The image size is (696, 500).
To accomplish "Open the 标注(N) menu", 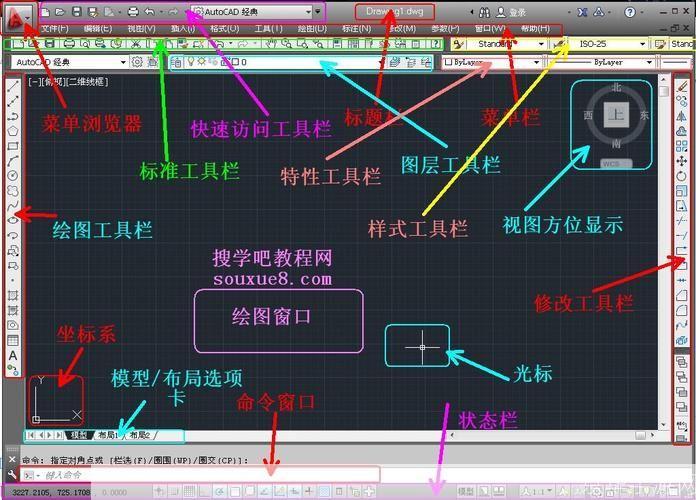I will pyautogui.click(x=356, y=29).
